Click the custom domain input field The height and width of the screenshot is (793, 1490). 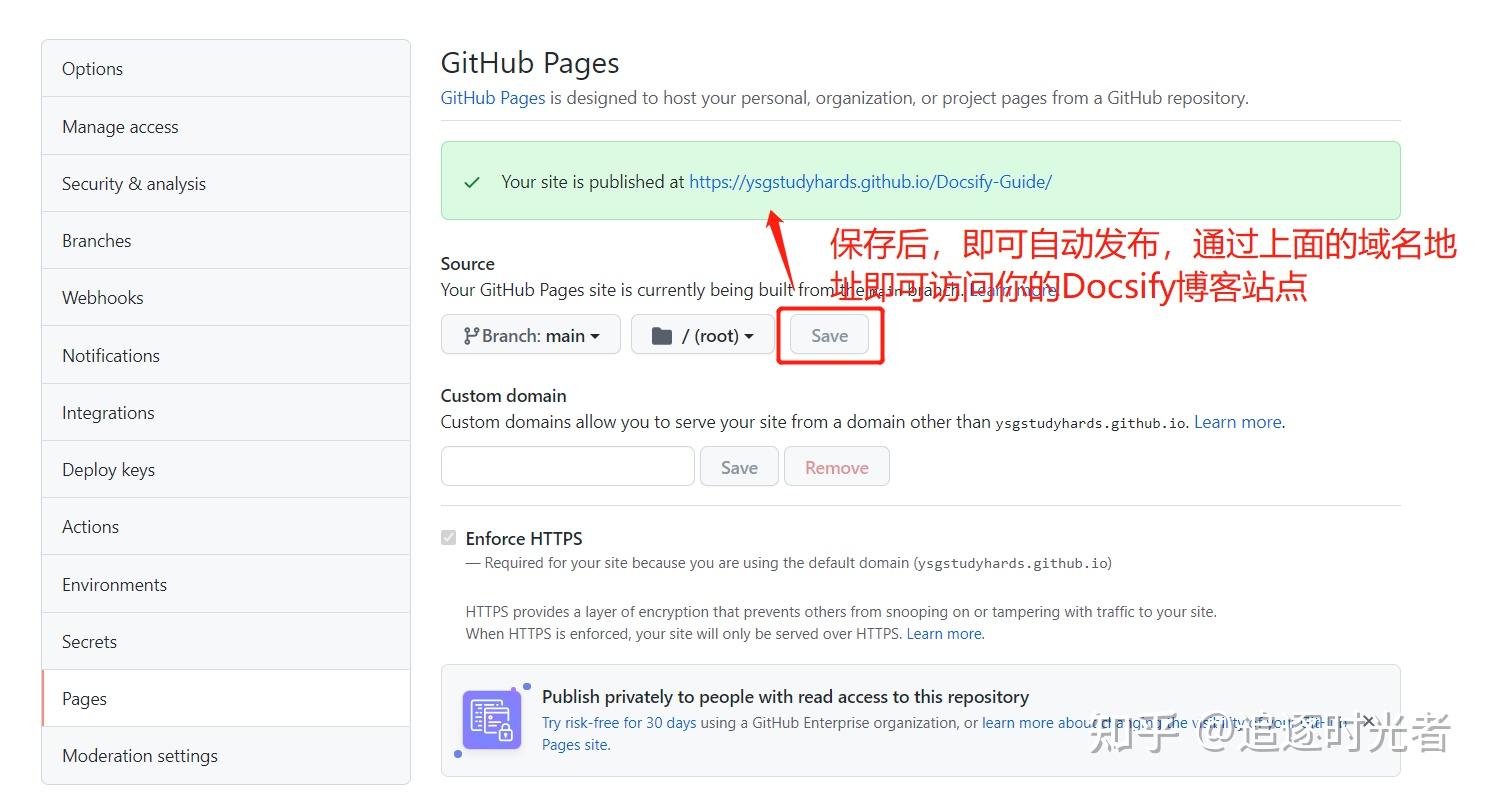pyautogui.click(x=566, y=466)
